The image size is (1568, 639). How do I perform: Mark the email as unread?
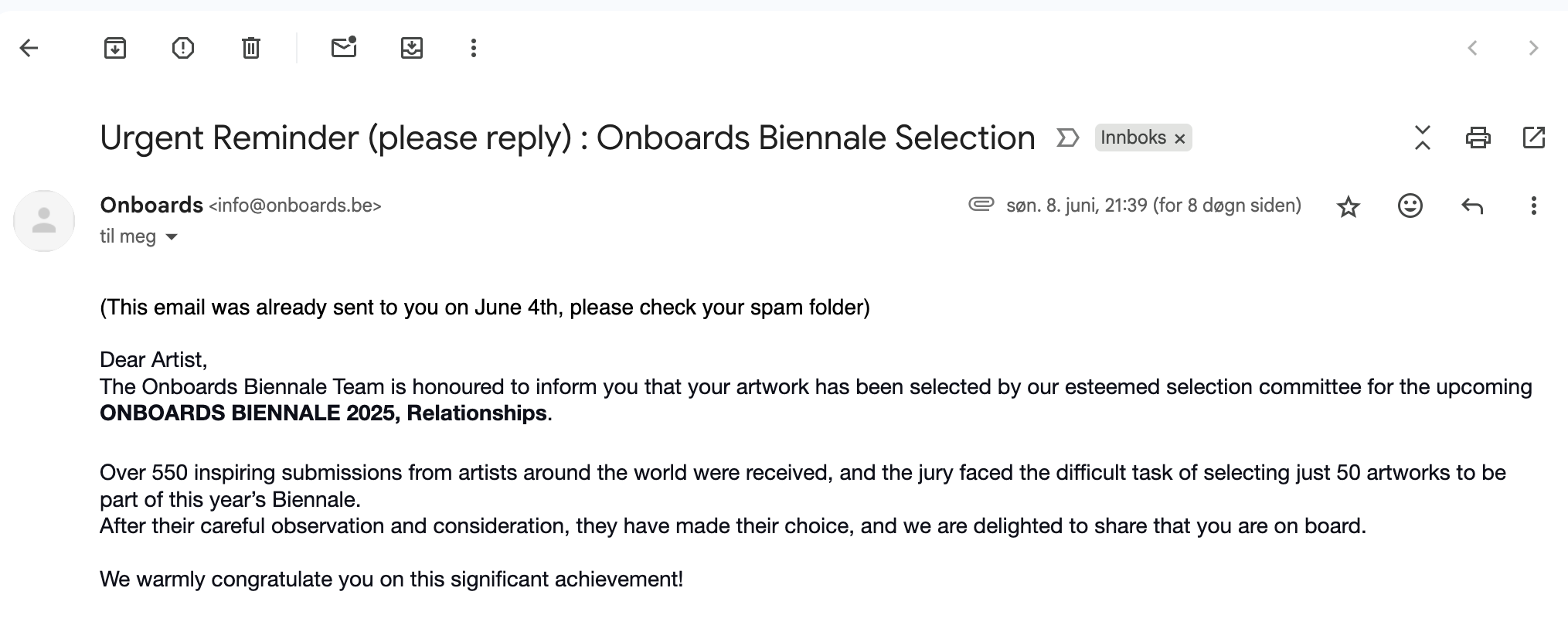pos(344,48)
